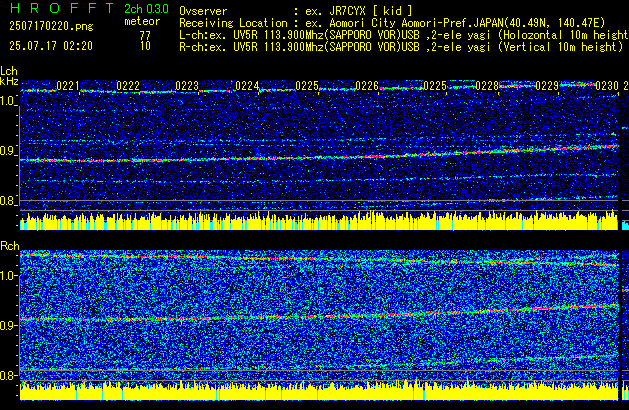Select the 0.9 frequency label on Rch axis

pos(8,325)
